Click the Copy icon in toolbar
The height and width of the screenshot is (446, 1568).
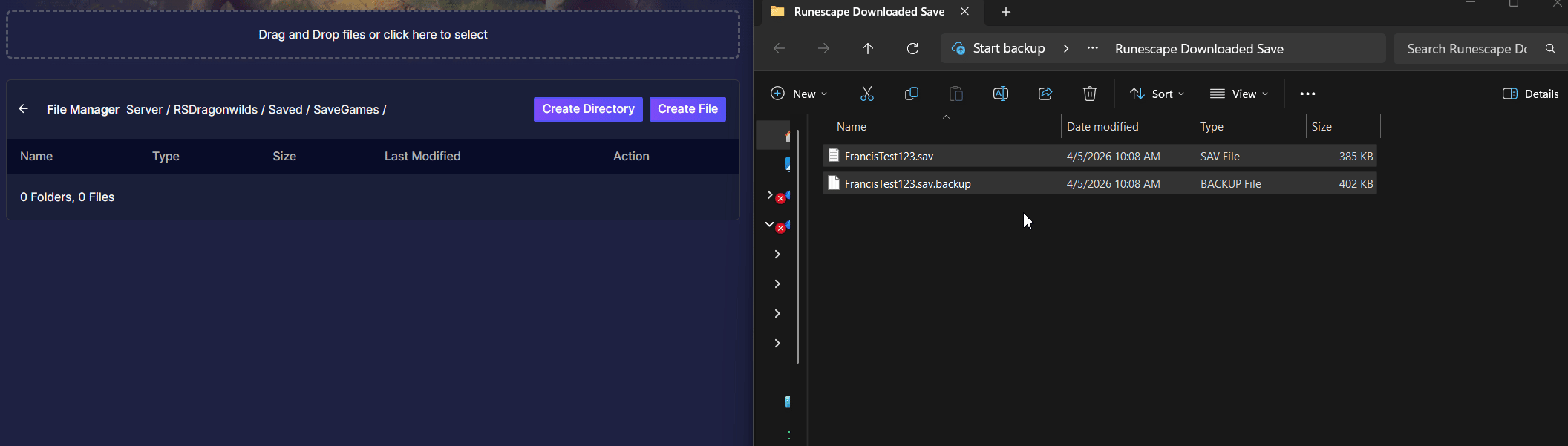911,94
